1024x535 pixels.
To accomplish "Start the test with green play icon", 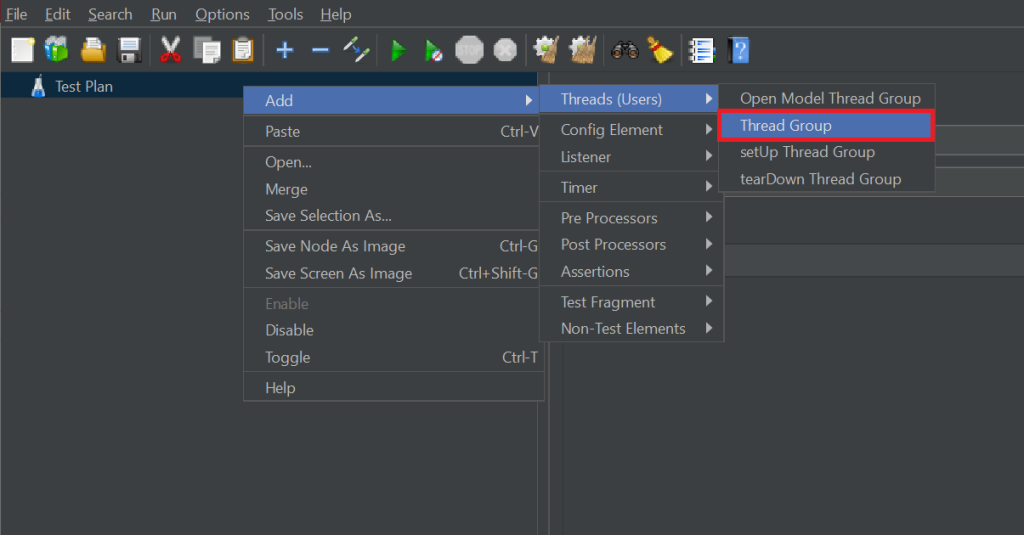I will [x=398, y=50].
